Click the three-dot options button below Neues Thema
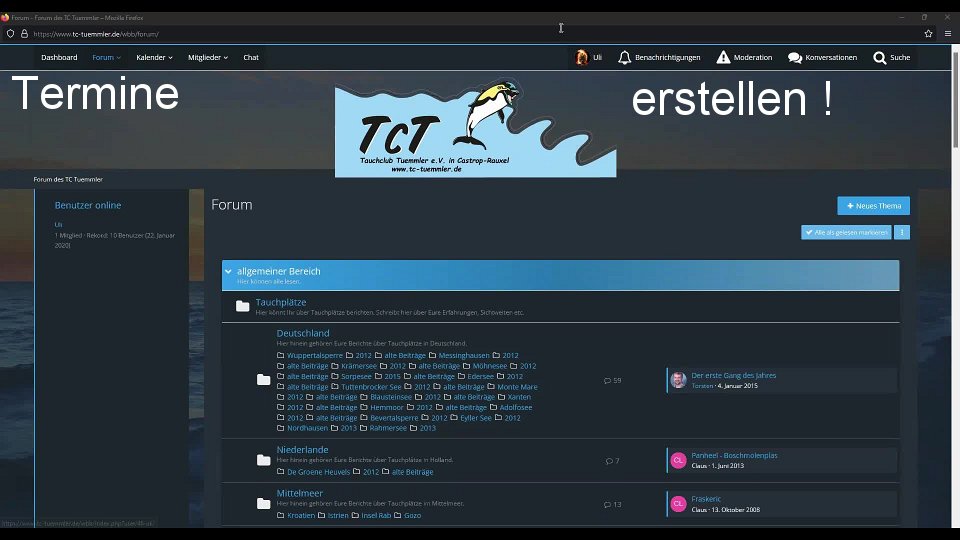 pos(902,232)
